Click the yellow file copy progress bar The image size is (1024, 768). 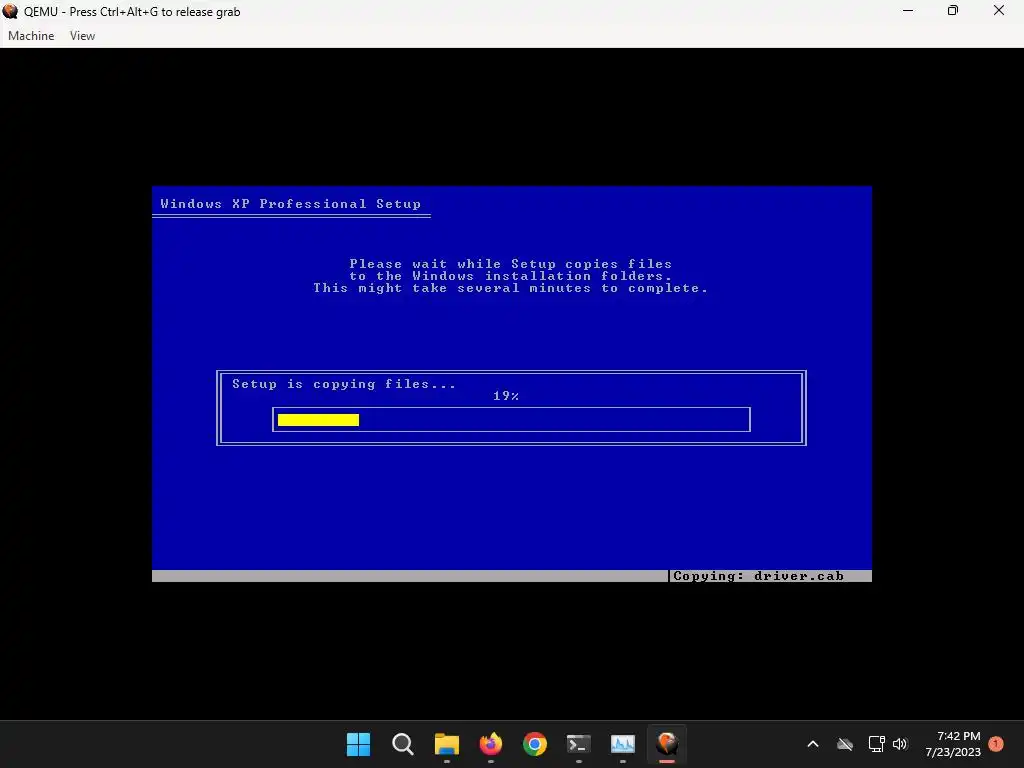(x=318, y=420)
